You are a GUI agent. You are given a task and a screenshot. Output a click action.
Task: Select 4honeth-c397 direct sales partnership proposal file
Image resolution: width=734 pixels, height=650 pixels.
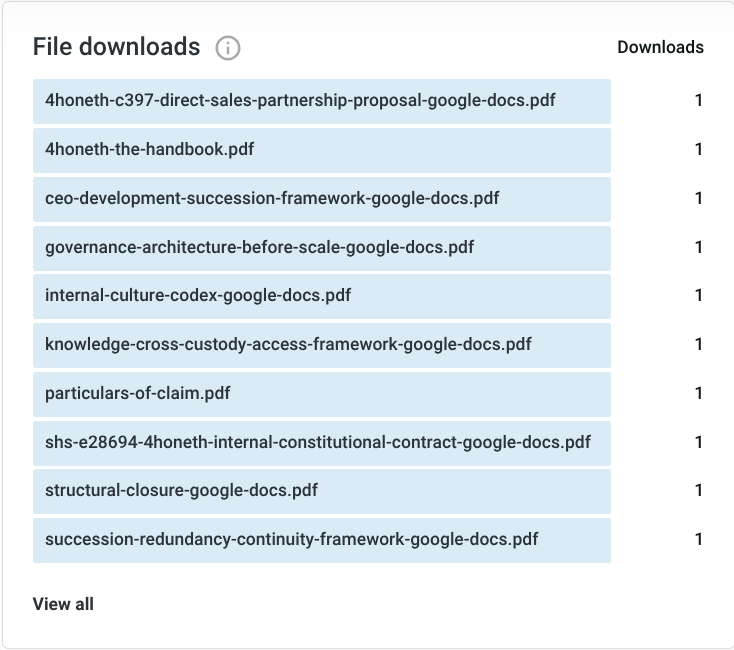pos(300,101)
